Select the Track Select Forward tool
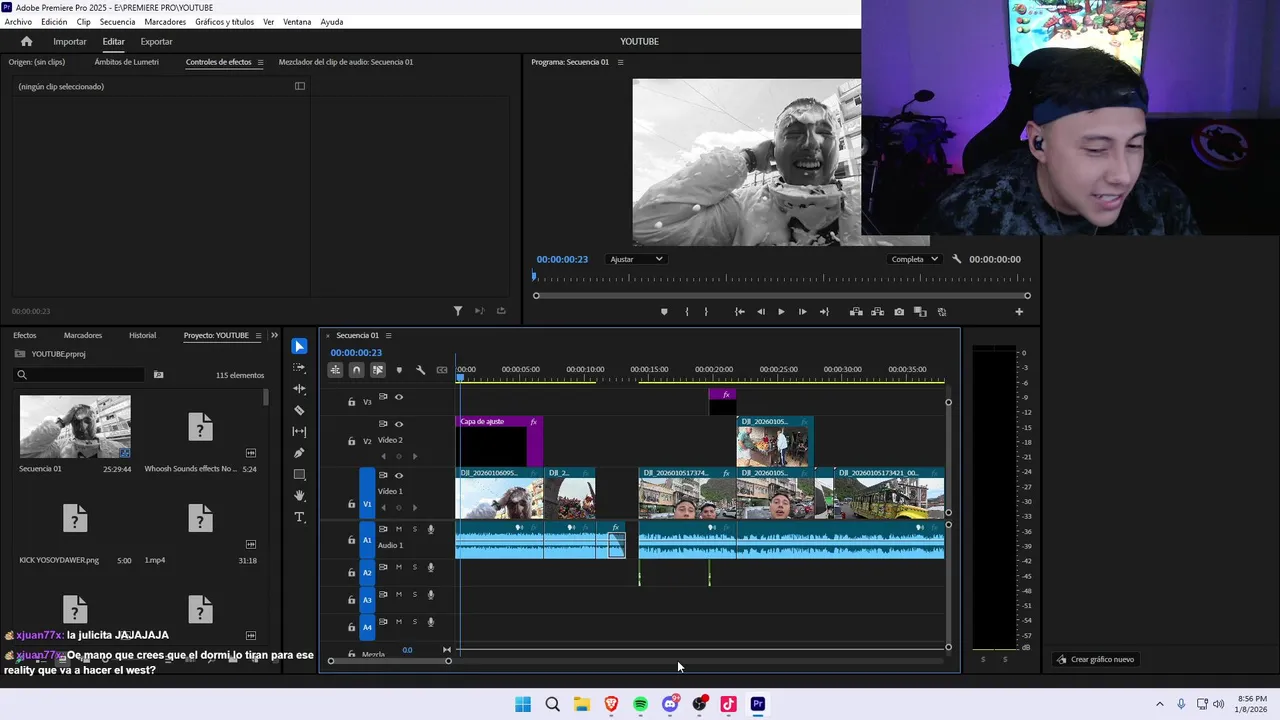 299,367
